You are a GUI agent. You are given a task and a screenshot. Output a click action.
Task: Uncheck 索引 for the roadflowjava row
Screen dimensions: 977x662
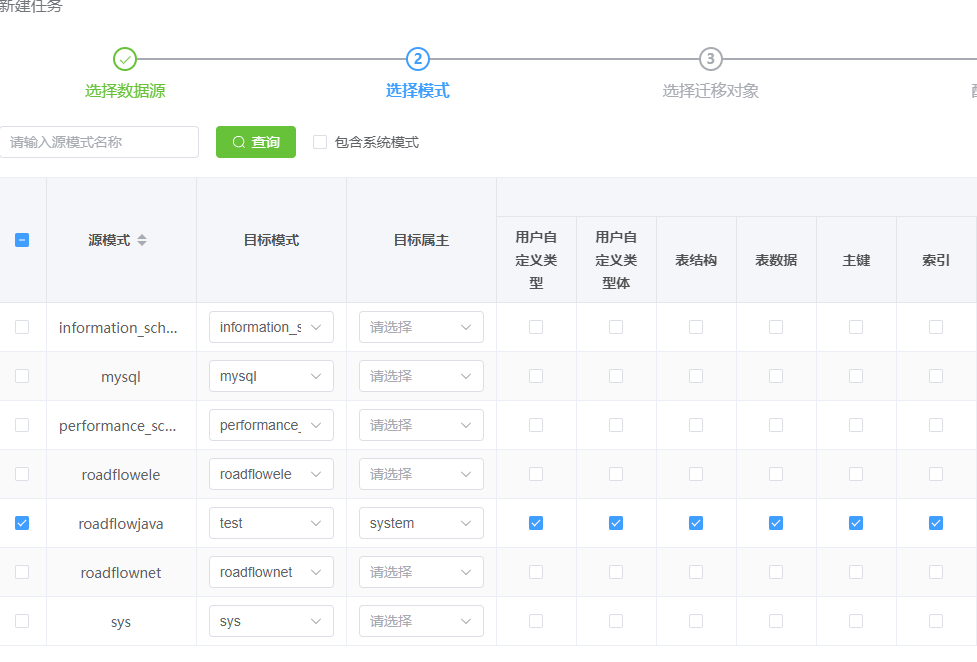coord(936,523)
